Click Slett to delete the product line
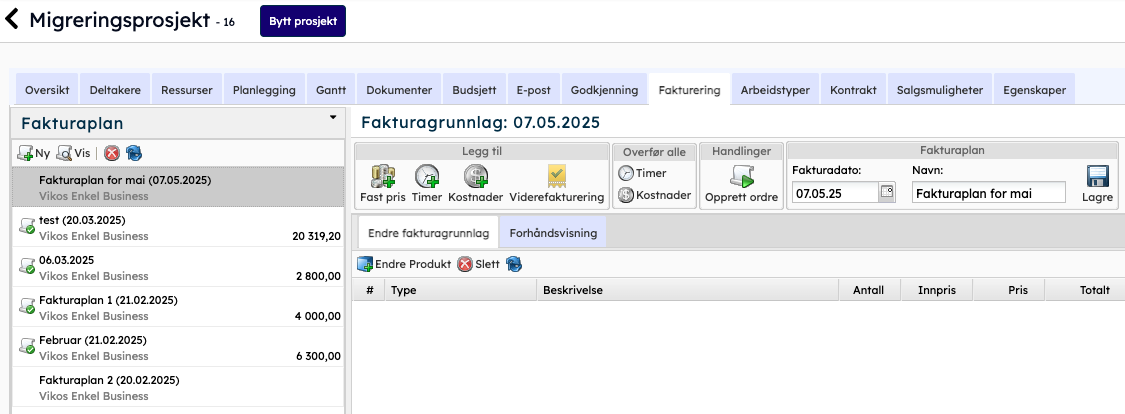This screenshot has width=1125, height=414. (x=479, y=264)
